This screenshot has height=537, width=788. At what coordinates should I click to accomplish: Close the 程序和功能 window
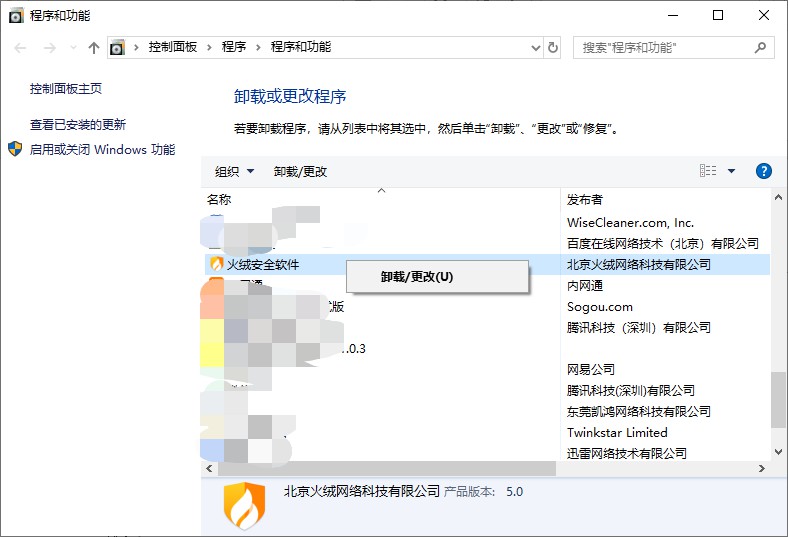point(764,16)
